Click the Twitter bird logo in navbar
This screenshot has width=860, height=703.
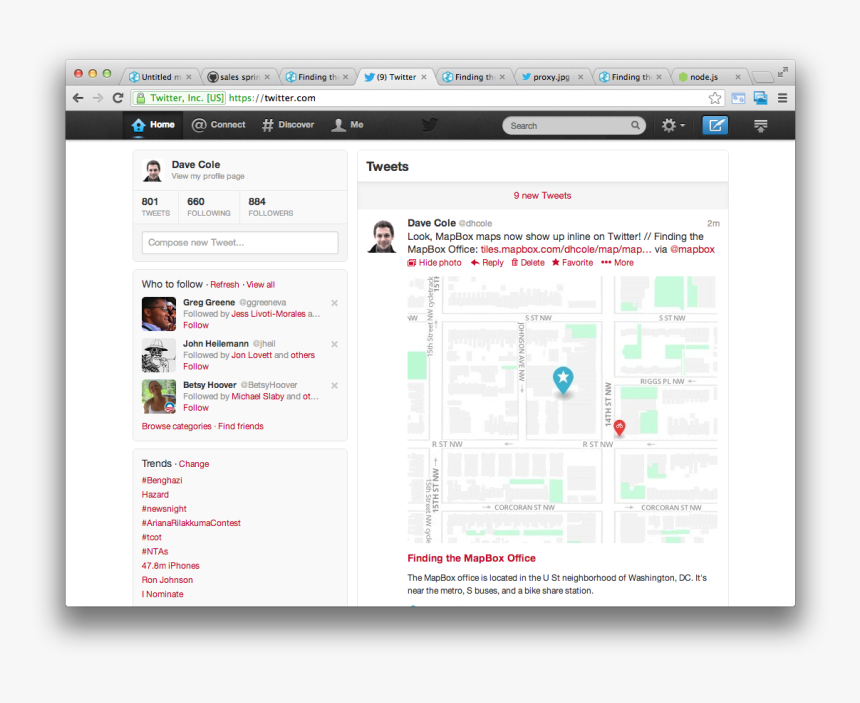(429, 125)
